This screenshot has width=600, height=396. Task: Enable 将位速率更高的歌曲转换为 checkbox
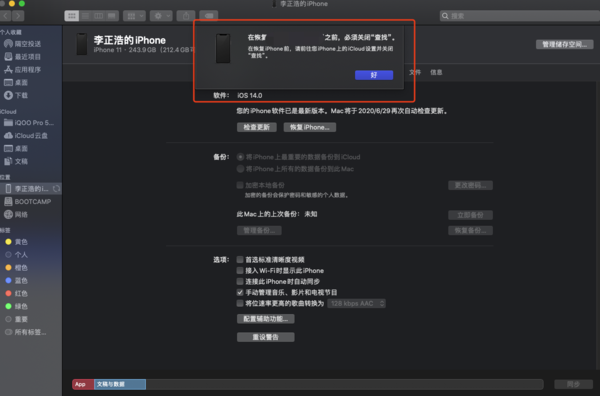point(240,303)
